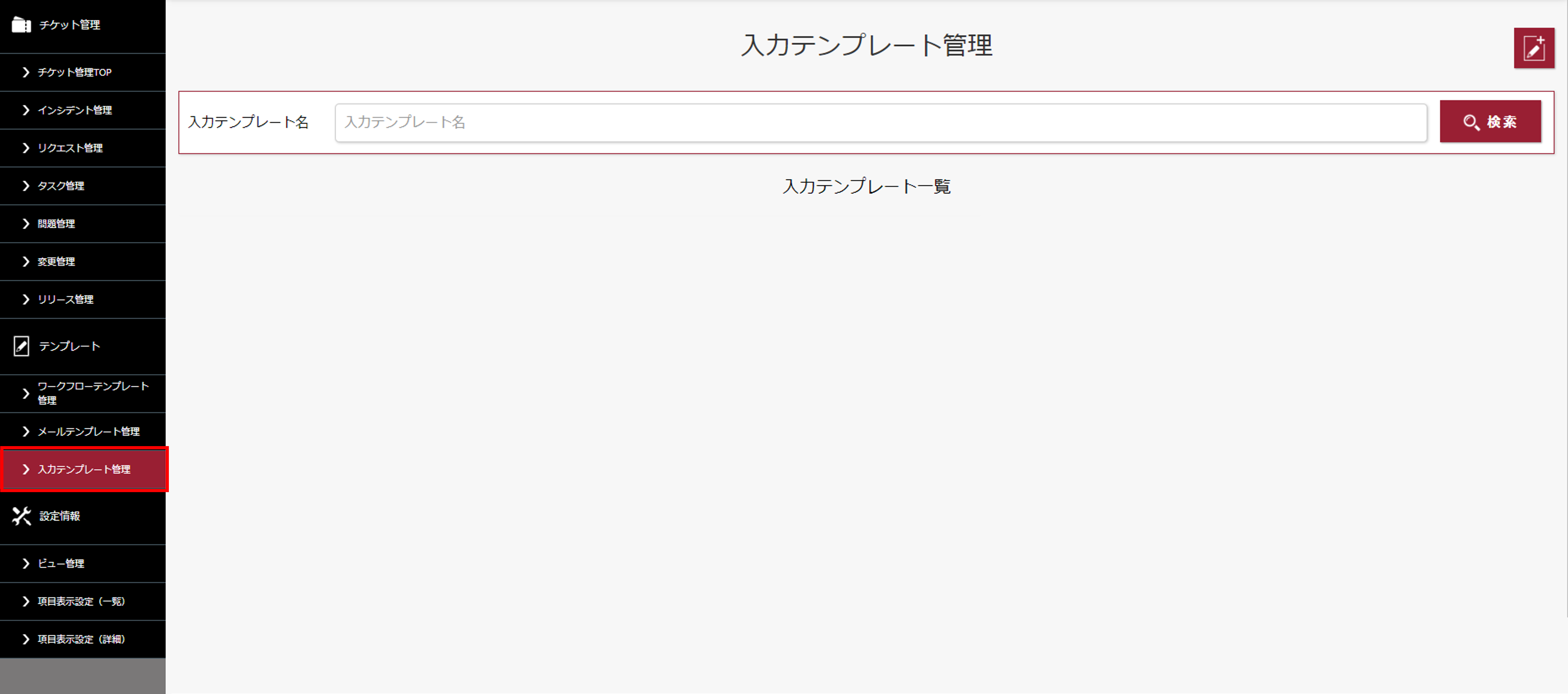Open 変更管理 menu item
The width and height of the screenshot is (1568, 694).
pyautogui.click(x=83, y=262)
